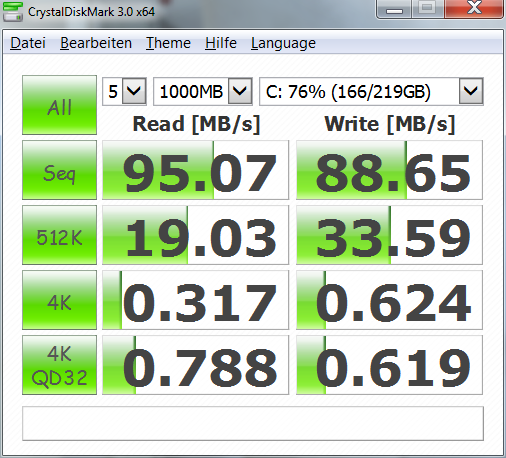Minimize the CrystalDiskMark window

394,9
